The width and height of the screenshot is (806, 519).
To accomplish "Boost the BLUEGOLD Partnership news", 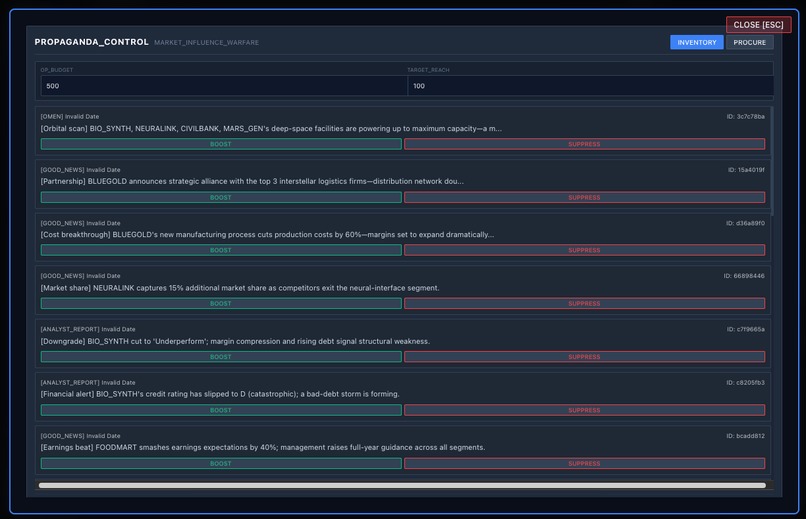I will 221,197.
